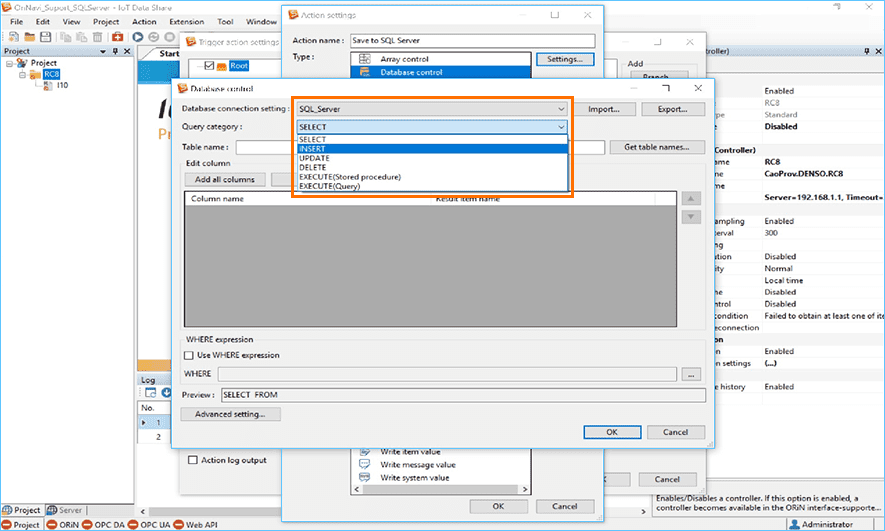Image resolution: width=885 pixels, height=531 pixels.
Task: Click the Paste toolbar icon
Action: tap(82, 37)
